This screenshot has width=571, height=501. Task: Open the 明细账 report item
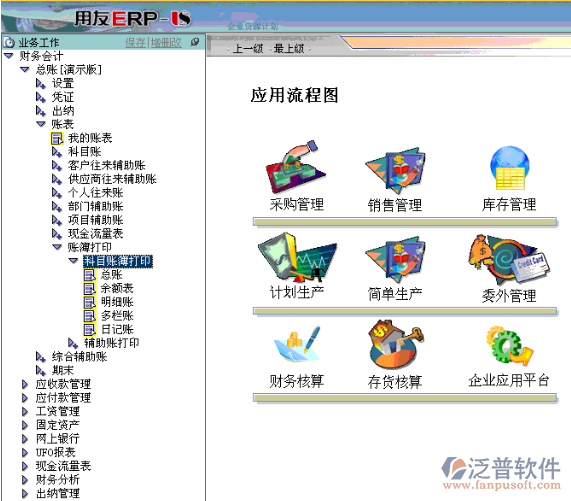117,302
